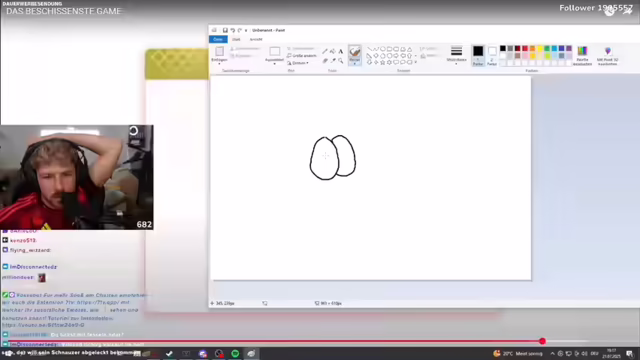Open the Datei file tab

[218, 39]
